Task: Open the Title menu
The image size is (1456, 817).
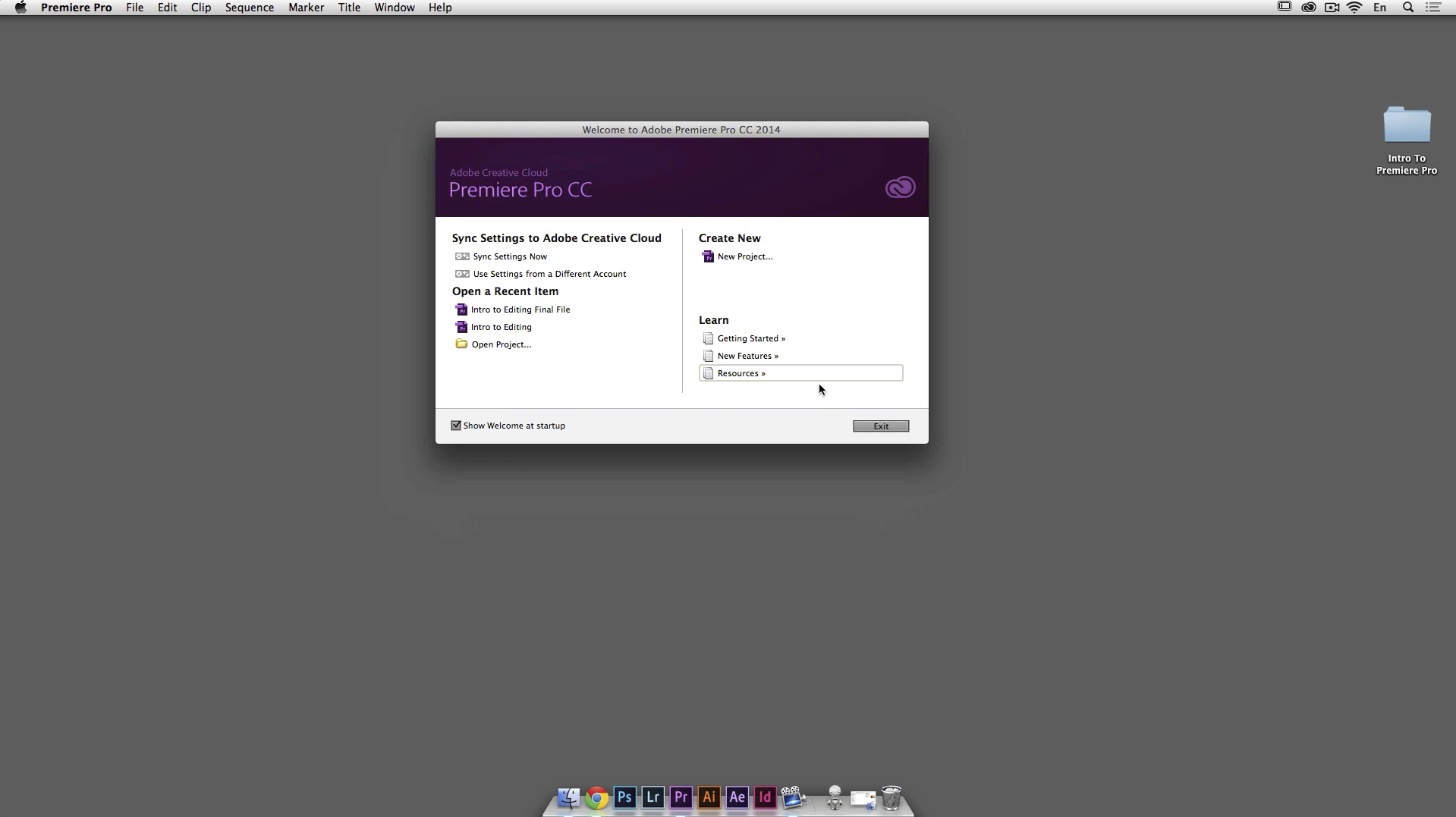Action: 349,8
